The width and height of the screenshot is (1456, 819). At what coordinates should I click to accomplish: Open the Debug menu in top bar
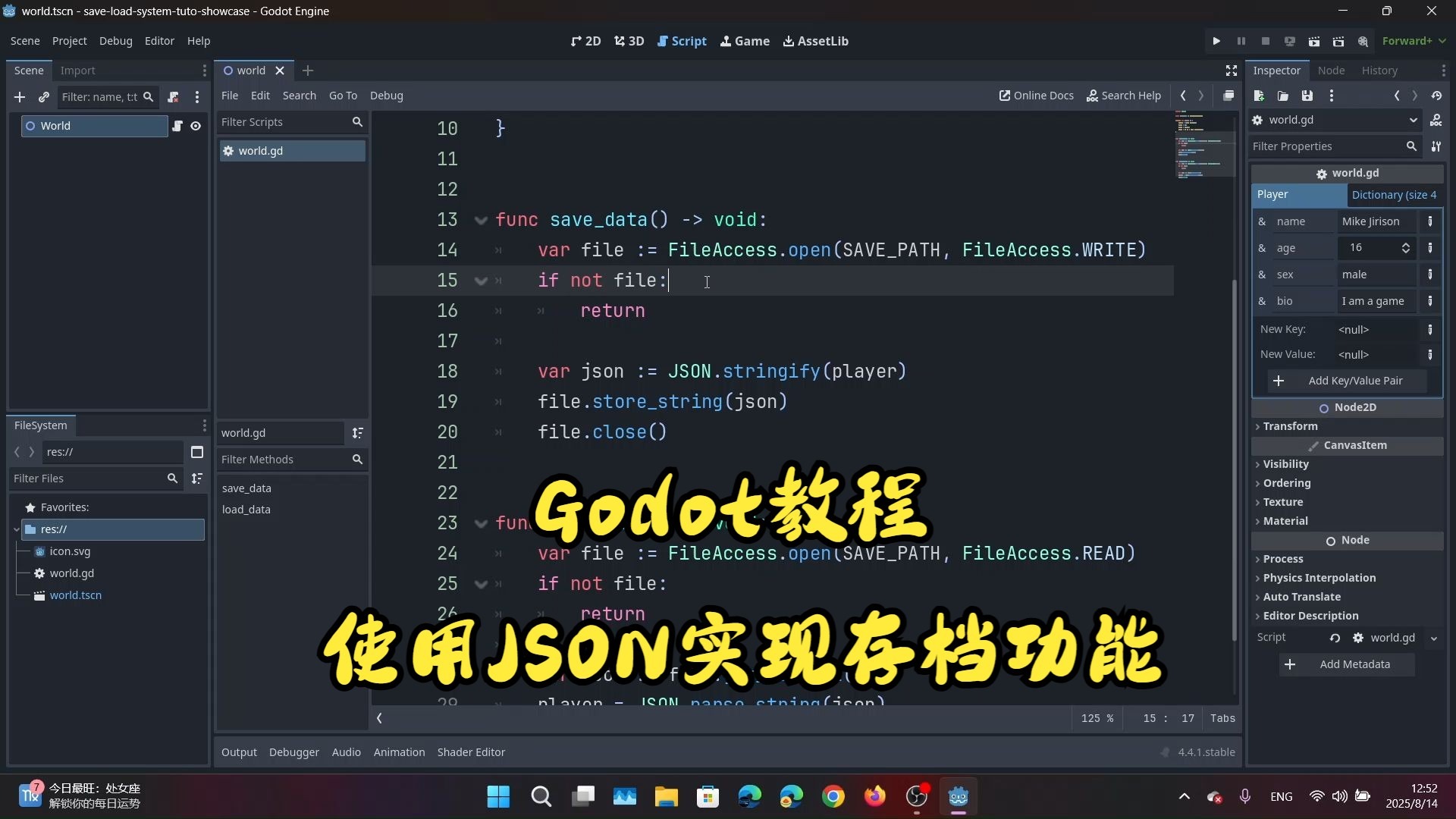click(115, 41)
